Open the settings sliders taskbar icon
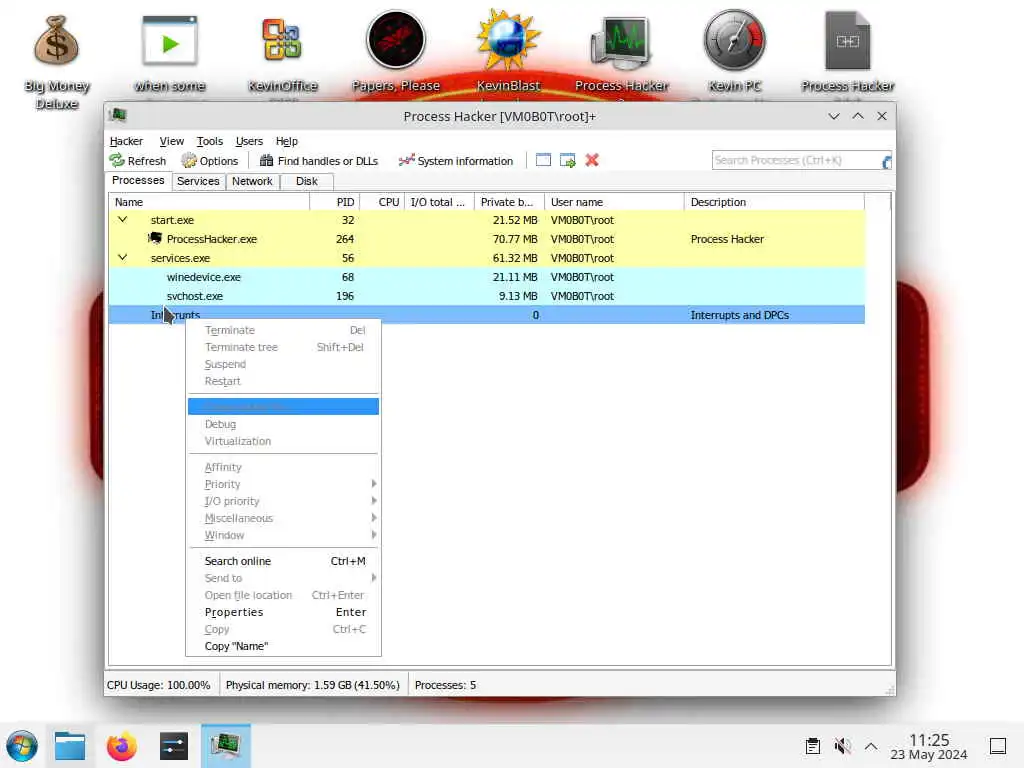The width and height of the screenshot is (1024, 768). [x=174, y=746]
